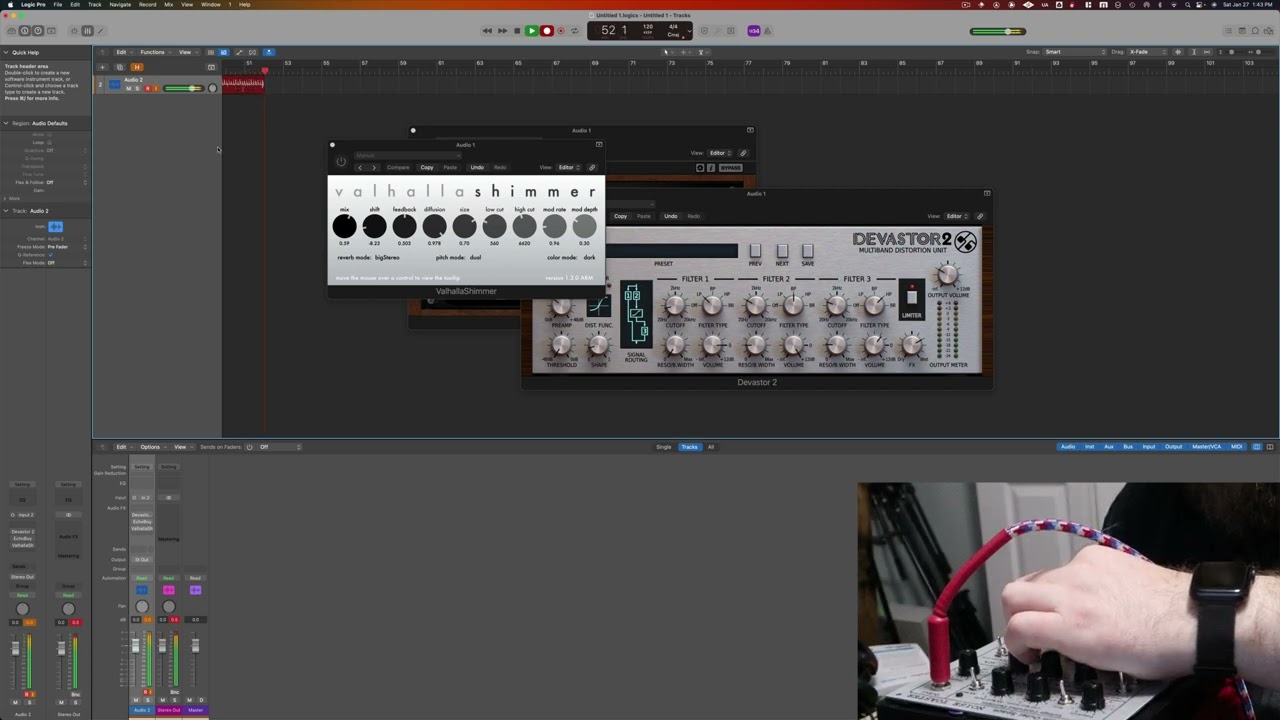Open the Library panel icon
The width and height of the screenshot is (1280, 720).
point(12,31)
